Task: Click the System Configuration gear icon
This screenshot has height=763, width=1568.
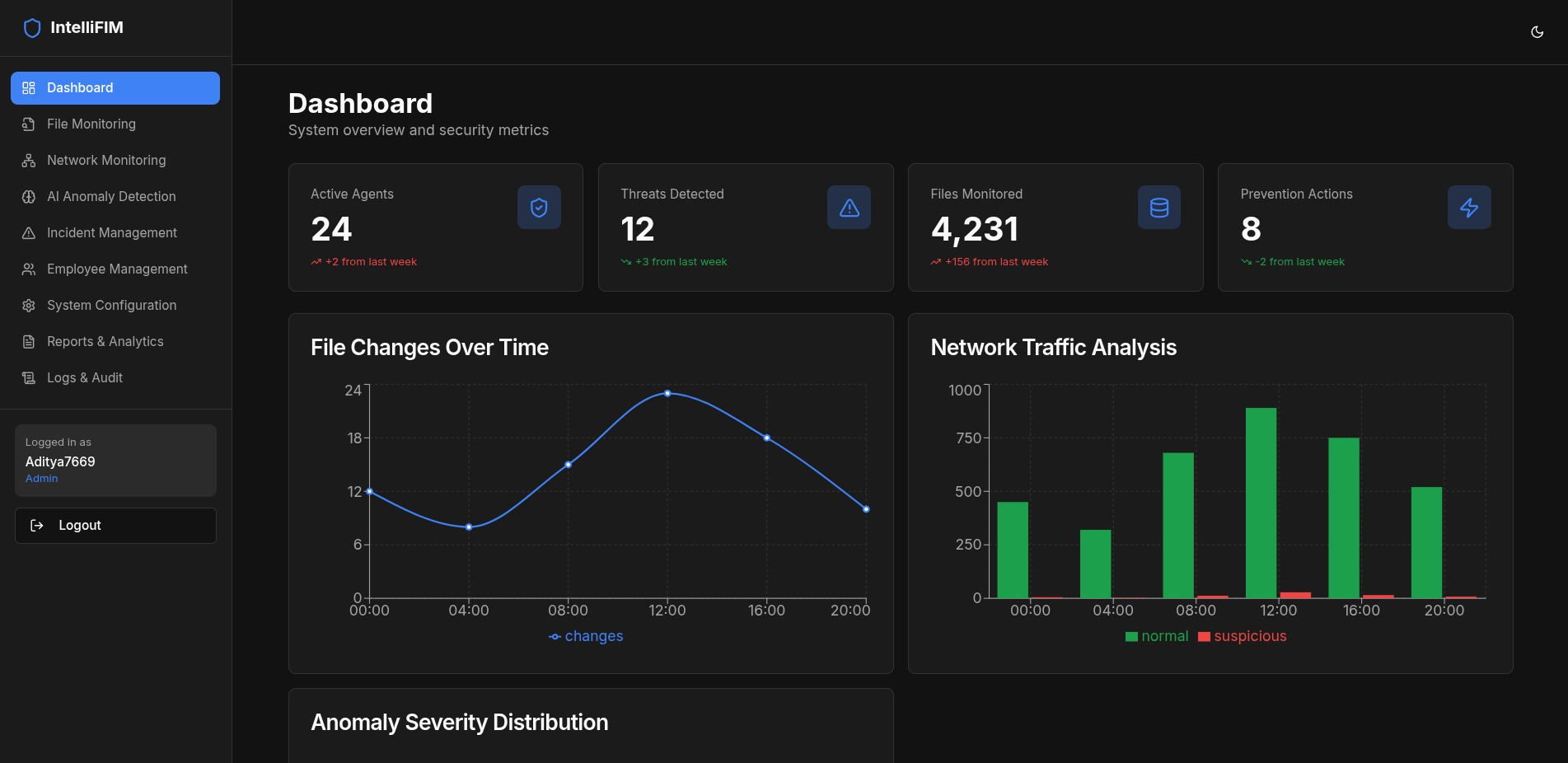Action: coord(29,306)
